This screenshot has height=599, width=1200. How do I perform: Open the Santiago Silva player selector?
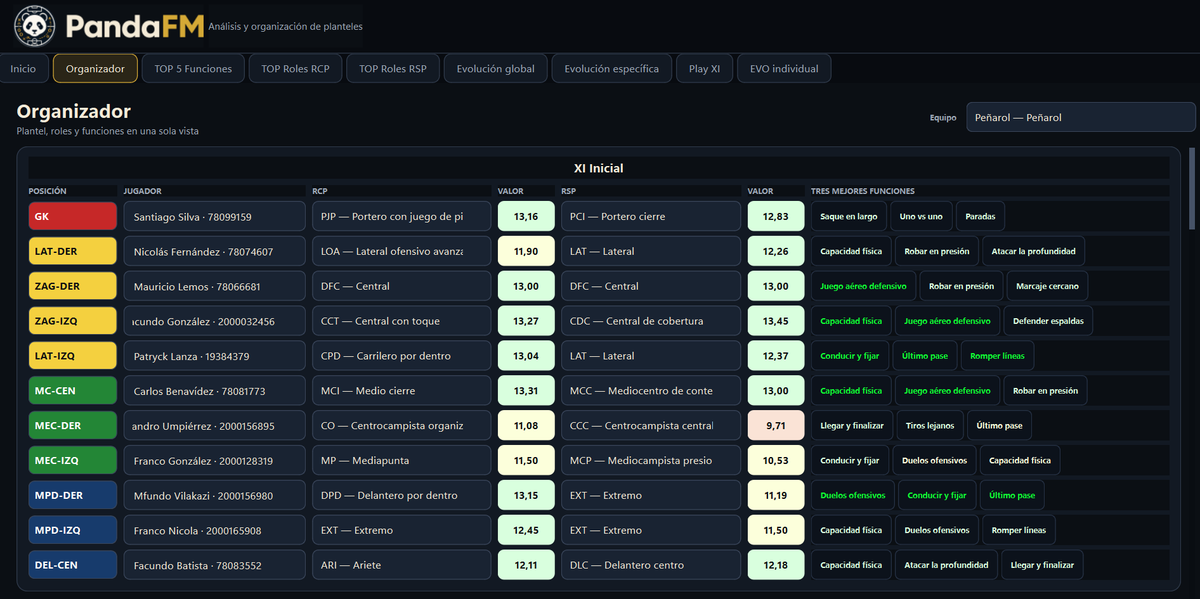point(214,217)
